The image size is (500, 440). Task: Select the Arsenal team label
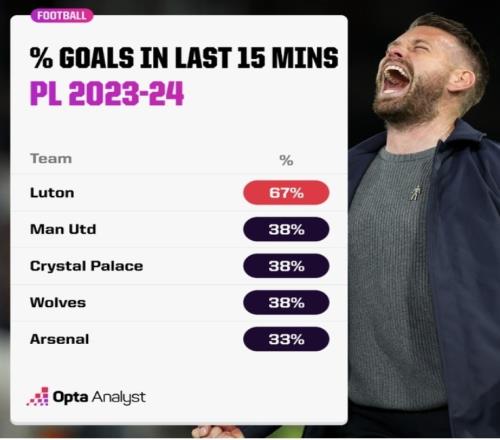(60, 339)
